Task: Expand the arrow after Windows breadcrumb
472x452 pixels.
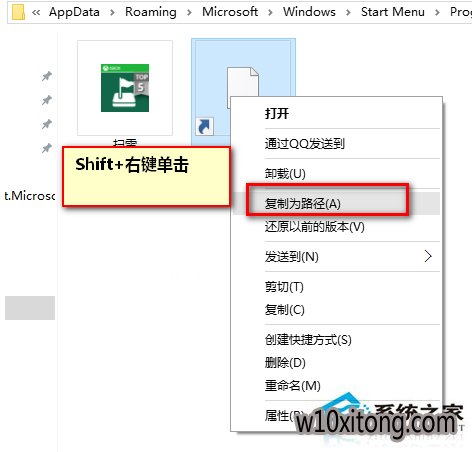Action: [x=348, y=13]
